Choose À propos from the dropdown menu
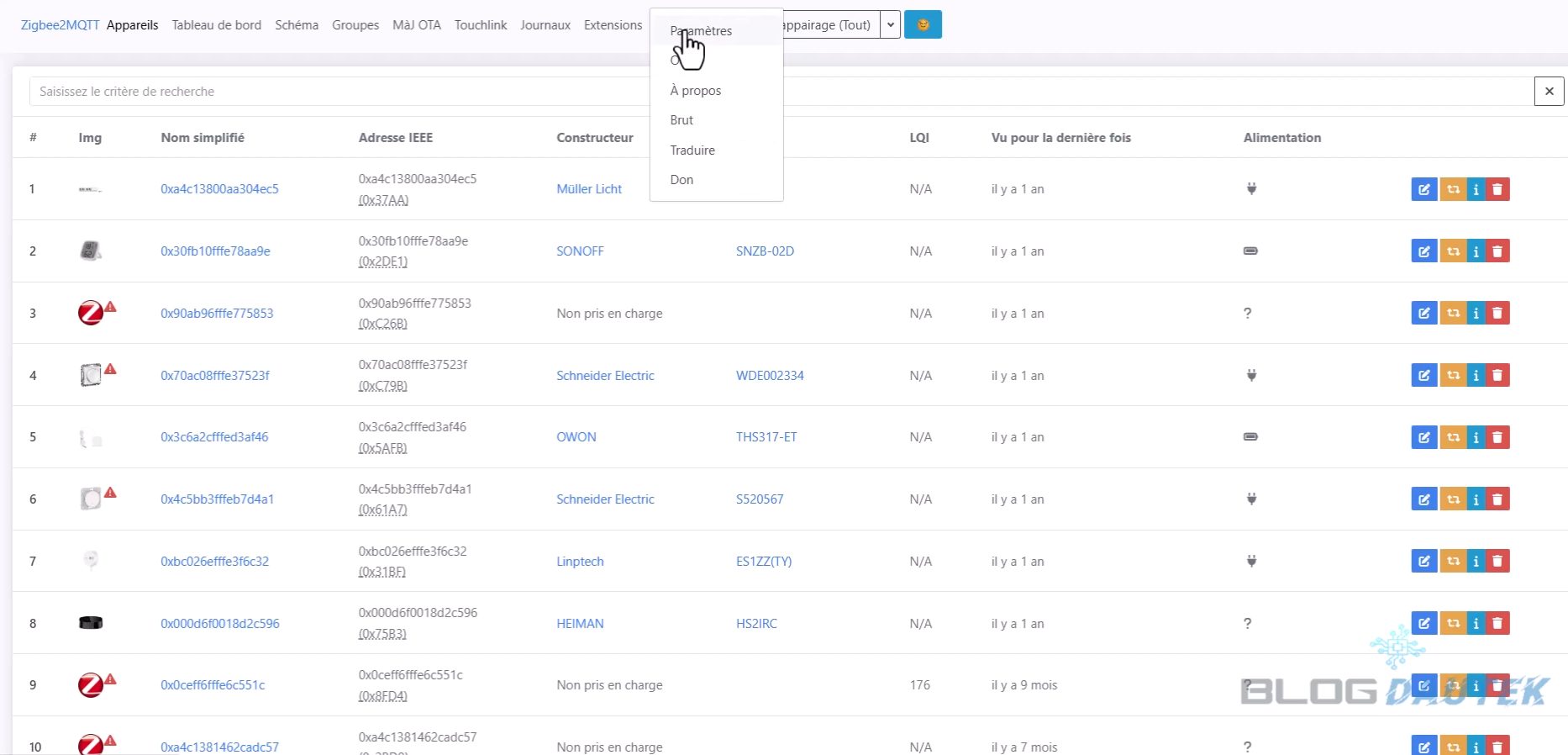The height and width of the screenshot is (755, 1568). (696, 91)
